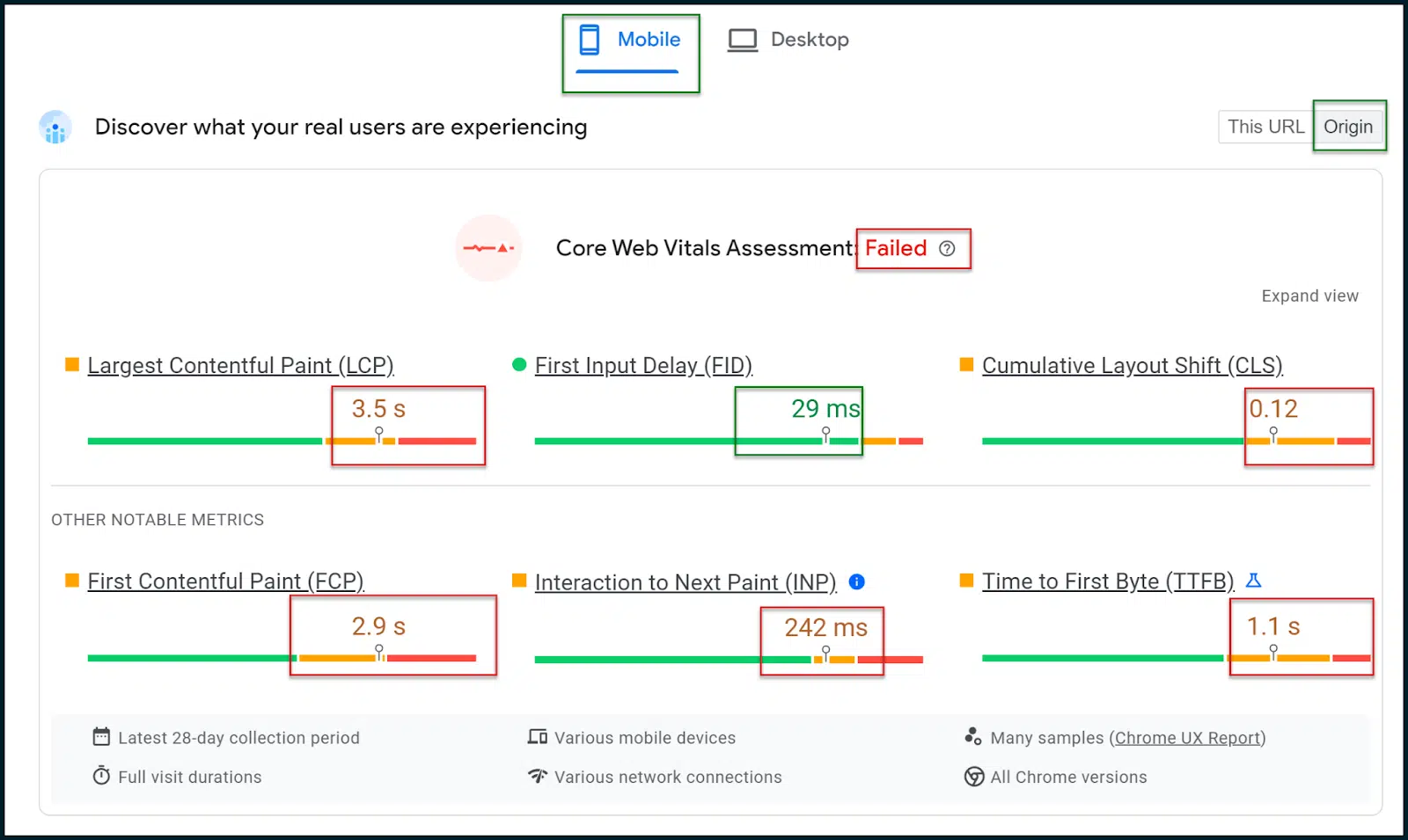Select the Mobile tab
The height and width of the screenshot is (840, 1408).
coord(630,40)
